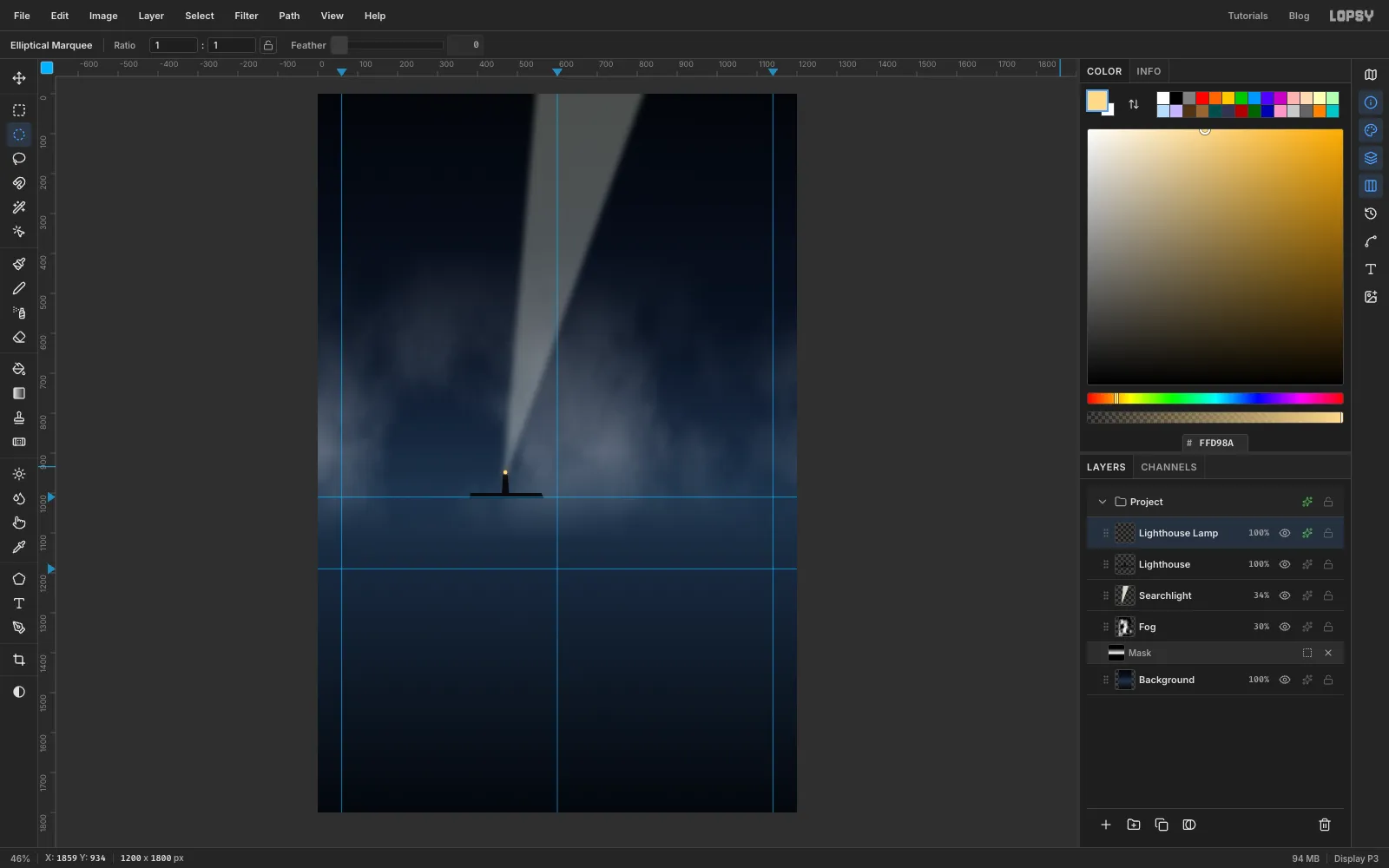The height and width of the screenshot is (868, 1389).
Task: Toggle the ratio lock icon
Action: pyautogui.click(x=268, y=45)
